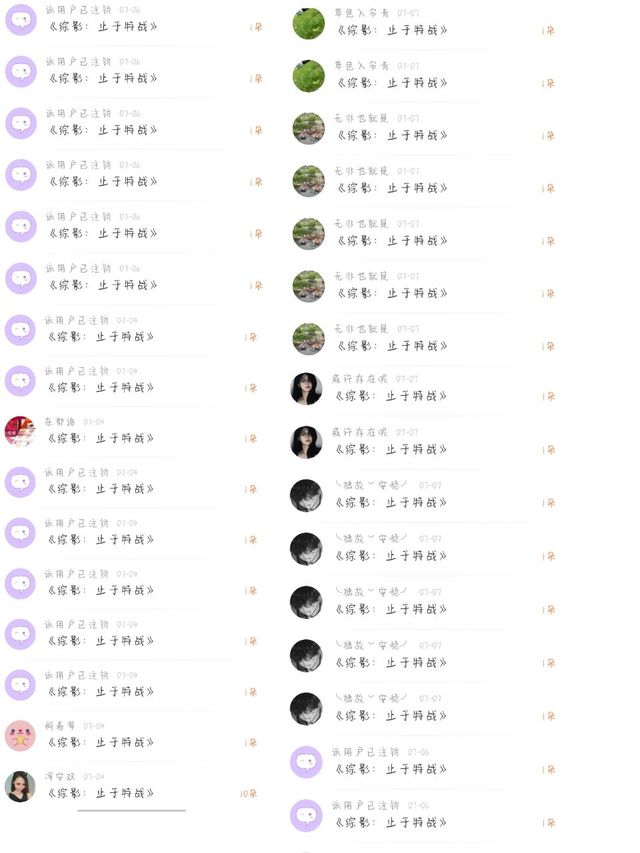The height and width of the screenshot is (853, 640).
Task: Click the 10朵 flower count
Action: (x=248, y=794)
